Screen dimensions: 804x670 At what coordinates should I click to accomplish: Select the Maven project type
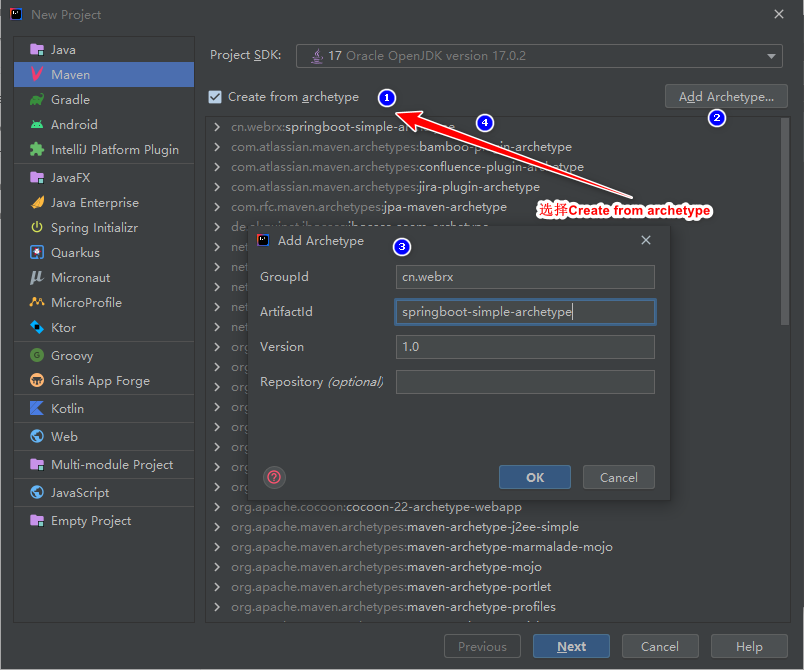pyautogui.click(x=104, y=75)
